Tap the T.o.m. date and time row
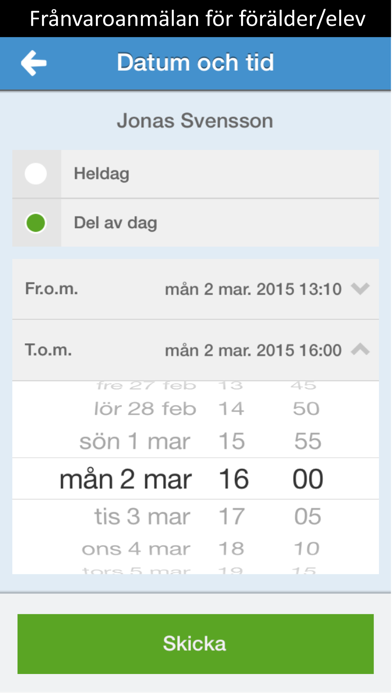Viewport: 392px width, 696px height. (195, 350)
